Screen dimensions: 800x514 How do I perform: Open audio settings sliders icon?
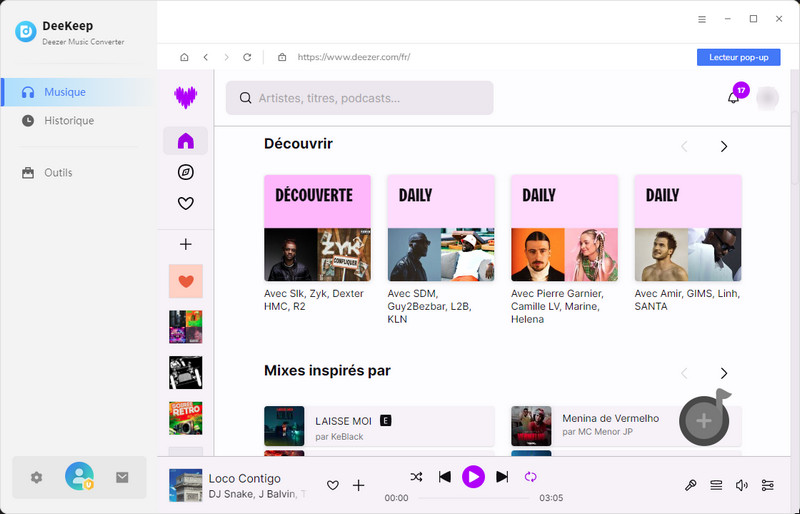point(767,485)
